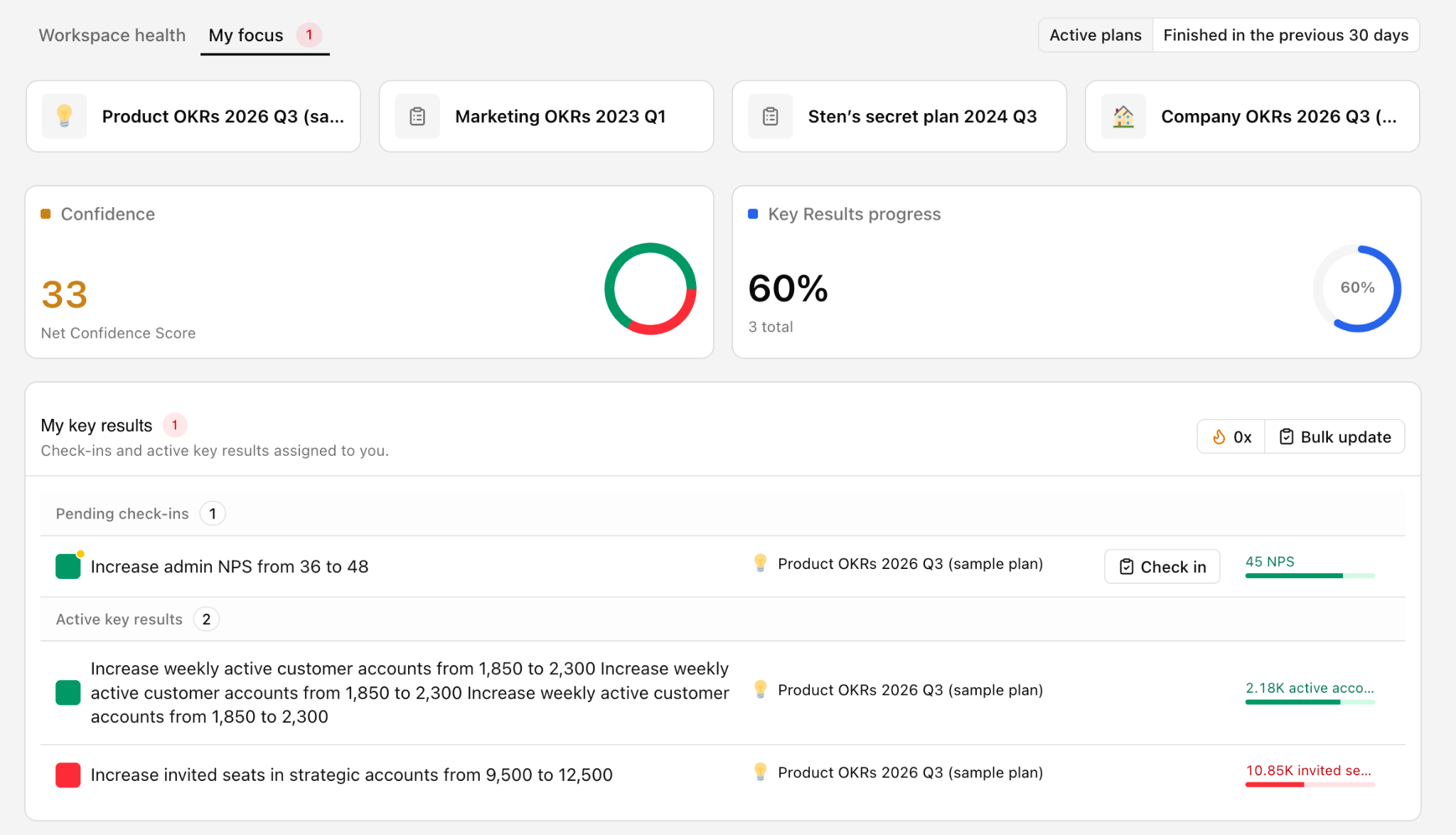Check in on the admin NPS key result

click(x=1162, y=566)
